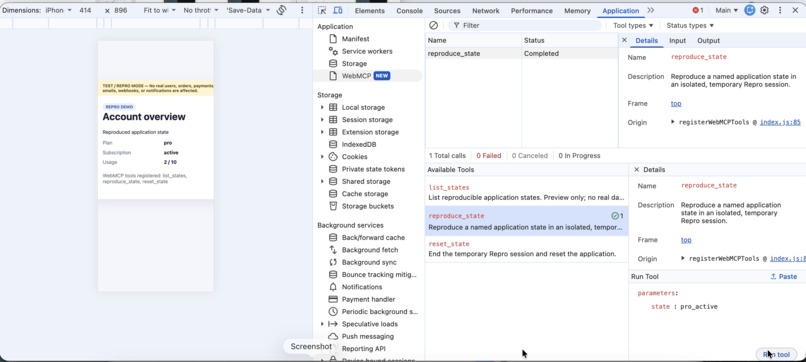Select list_states in Available Tools

point(527,192)
